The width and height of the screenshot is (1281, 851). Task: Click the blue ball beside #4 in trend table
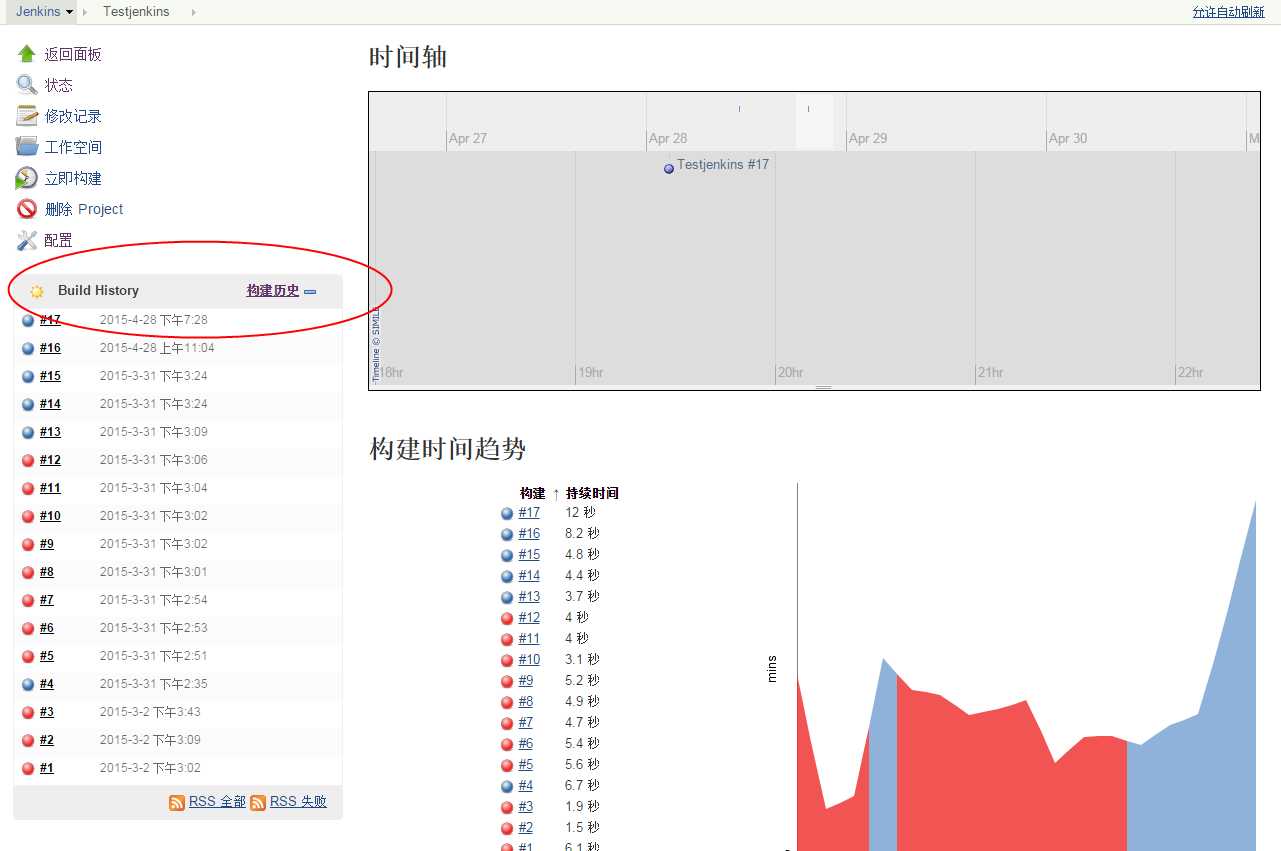coord(507,786)
